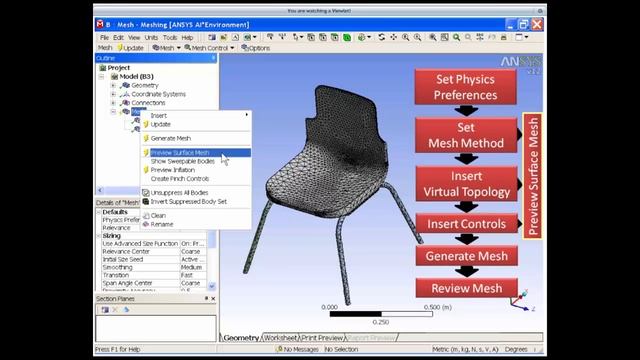Screen dimensions: 640x360
Task: Choose Create Pinch Controls entry
Action: click(x=196, y=179)
